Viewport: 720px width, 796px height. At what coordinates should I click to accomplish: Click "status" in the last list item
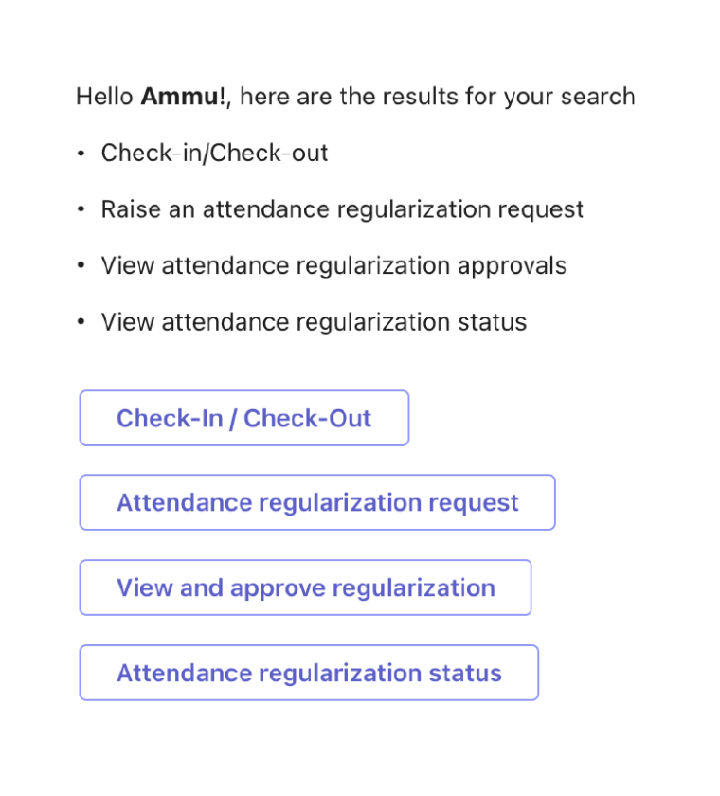493,322
